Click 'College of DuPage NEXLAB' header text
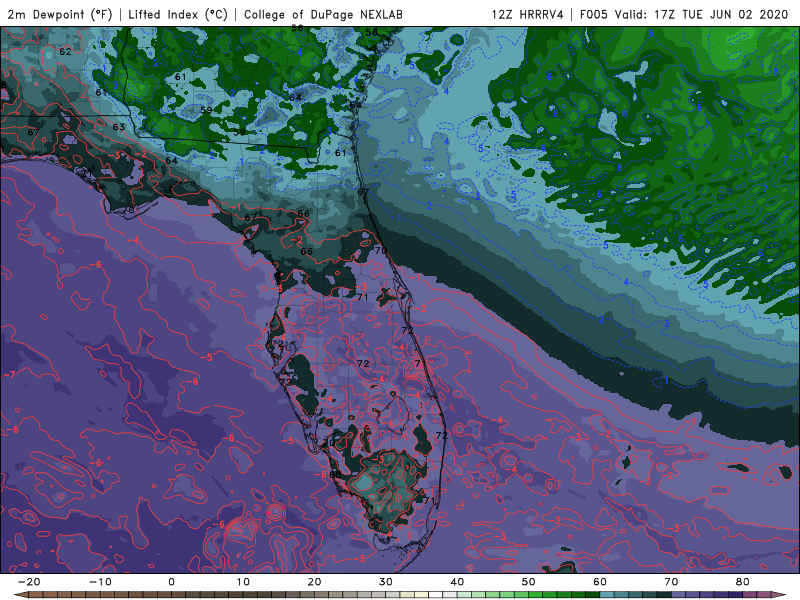800x600 pixels. point(323,14)
